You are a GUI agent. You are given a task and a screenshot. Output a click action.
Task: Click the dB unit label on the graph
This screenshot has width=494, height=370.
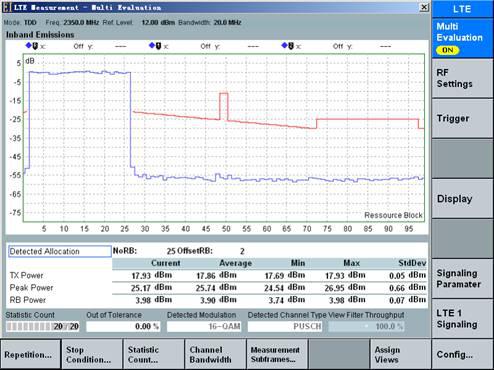pos(30,61)
